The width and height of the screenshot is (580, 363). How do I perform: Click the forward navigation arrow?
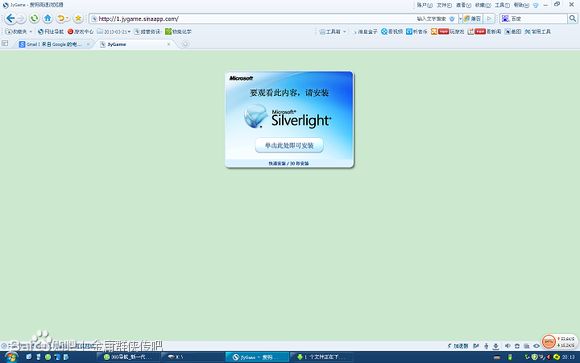(21, 19)
